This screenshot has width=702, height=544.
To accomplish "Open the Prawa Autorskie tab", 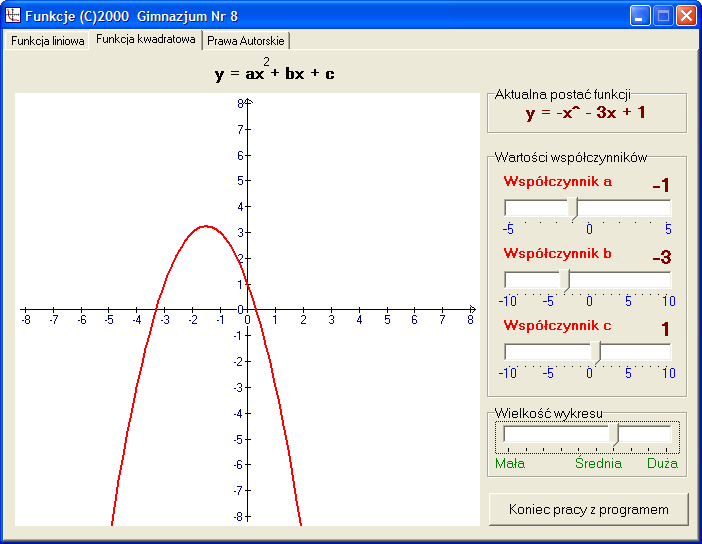I will 245,41.
